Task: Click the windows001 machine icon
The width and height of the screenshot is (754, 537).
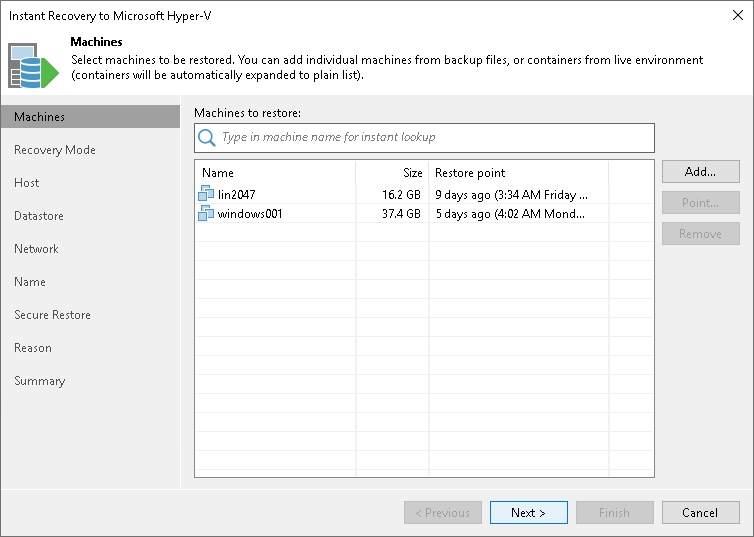Action: click(x=206, y=213)
